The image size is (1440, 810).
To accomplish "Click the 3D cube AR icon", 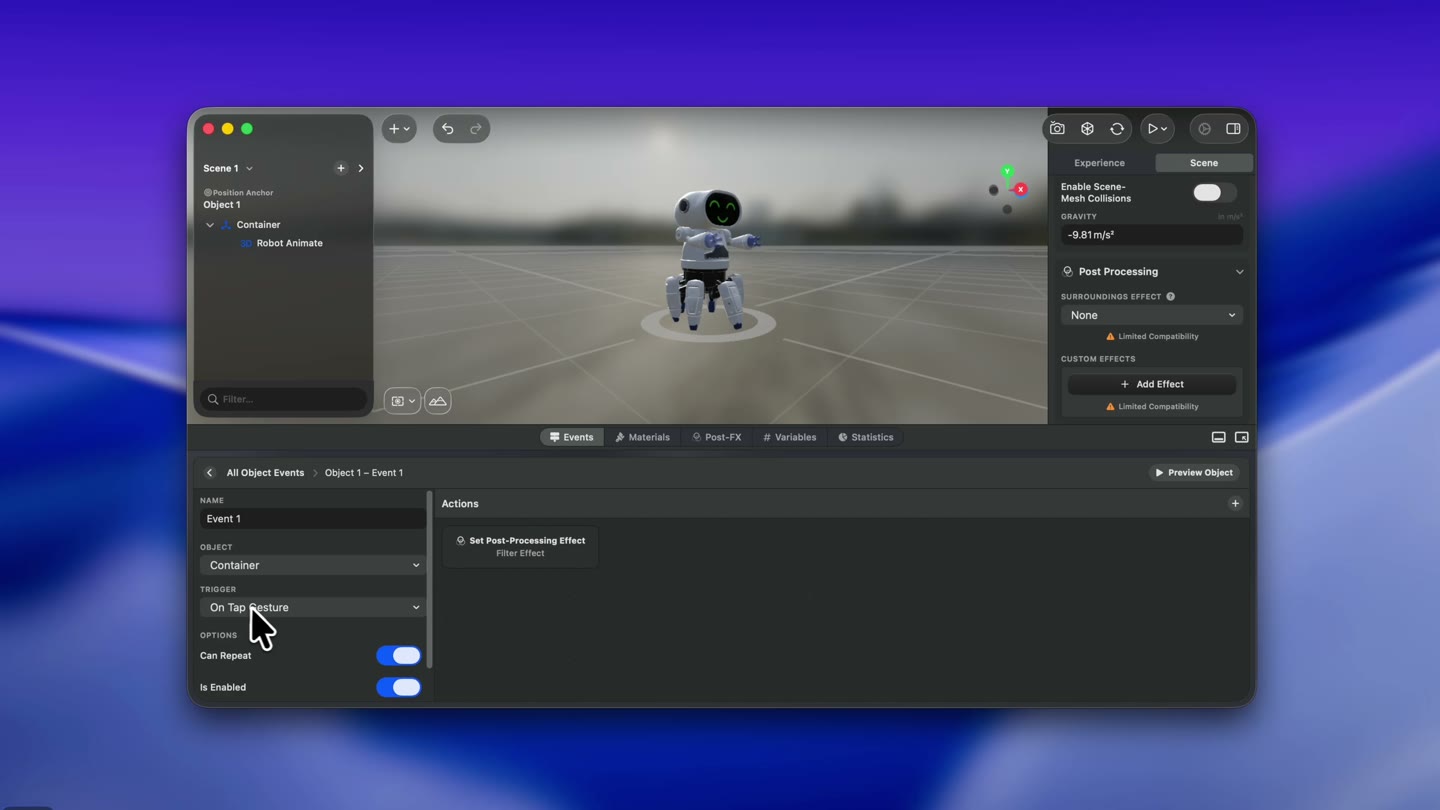I will click(1087, 129).
